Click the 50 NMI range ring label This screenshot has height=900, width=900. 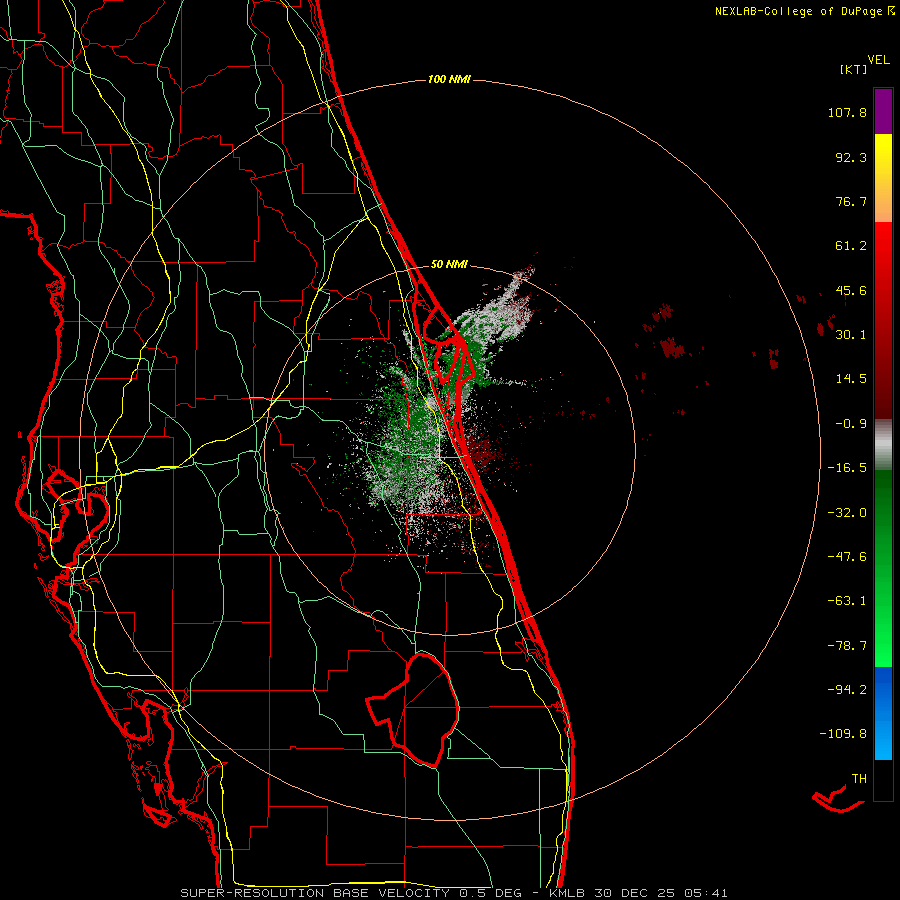click(449, 265)
